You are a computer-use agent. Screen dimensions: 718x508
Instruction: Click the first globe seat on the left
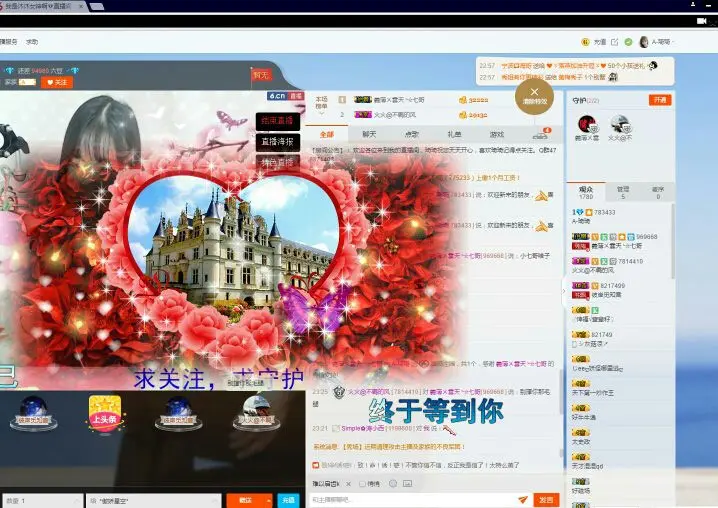[33, 413]
